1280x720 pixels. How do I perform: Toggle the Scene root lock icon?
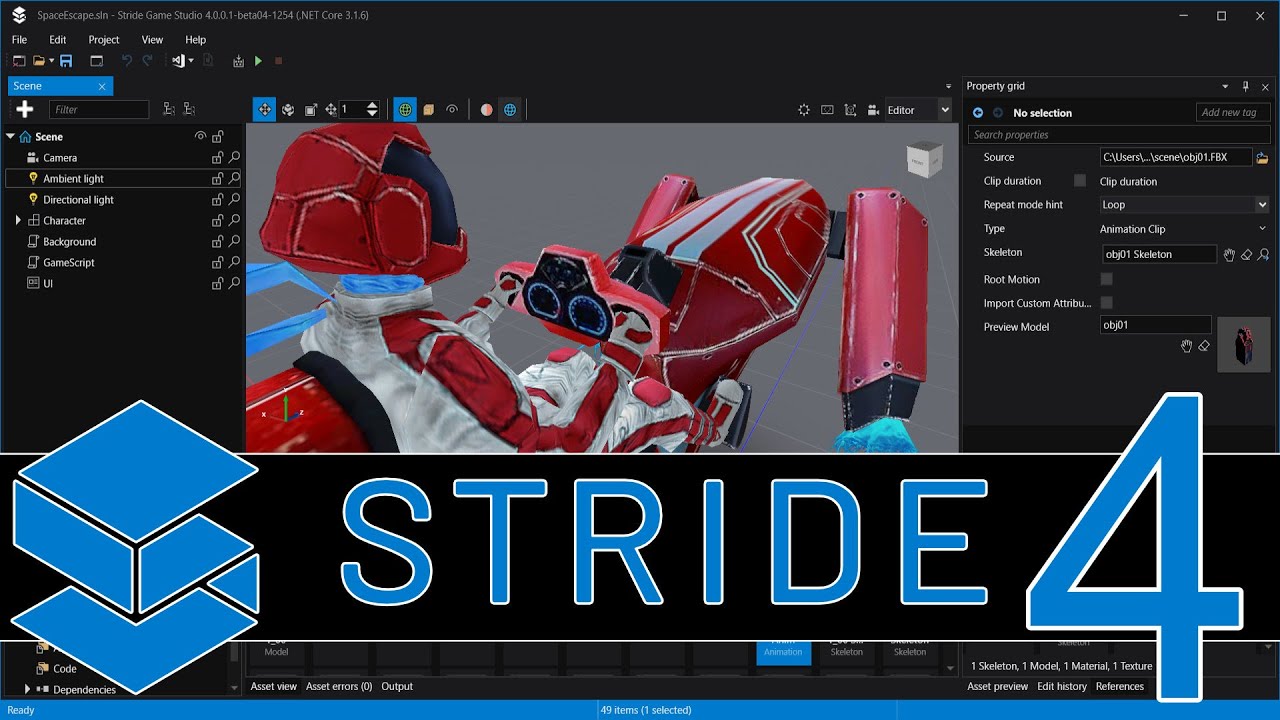pyautogui.click(x=217, y=137)
